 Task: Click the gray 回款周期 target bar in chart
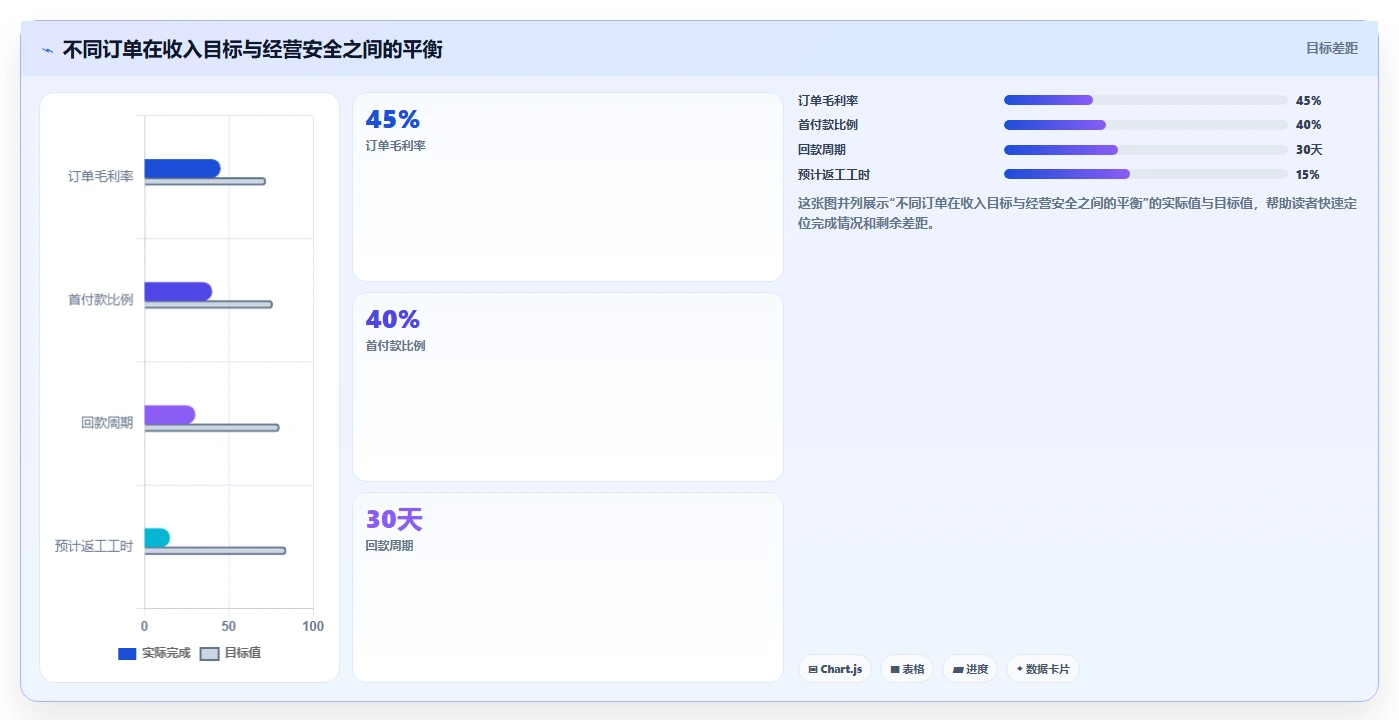click(212, 427)
